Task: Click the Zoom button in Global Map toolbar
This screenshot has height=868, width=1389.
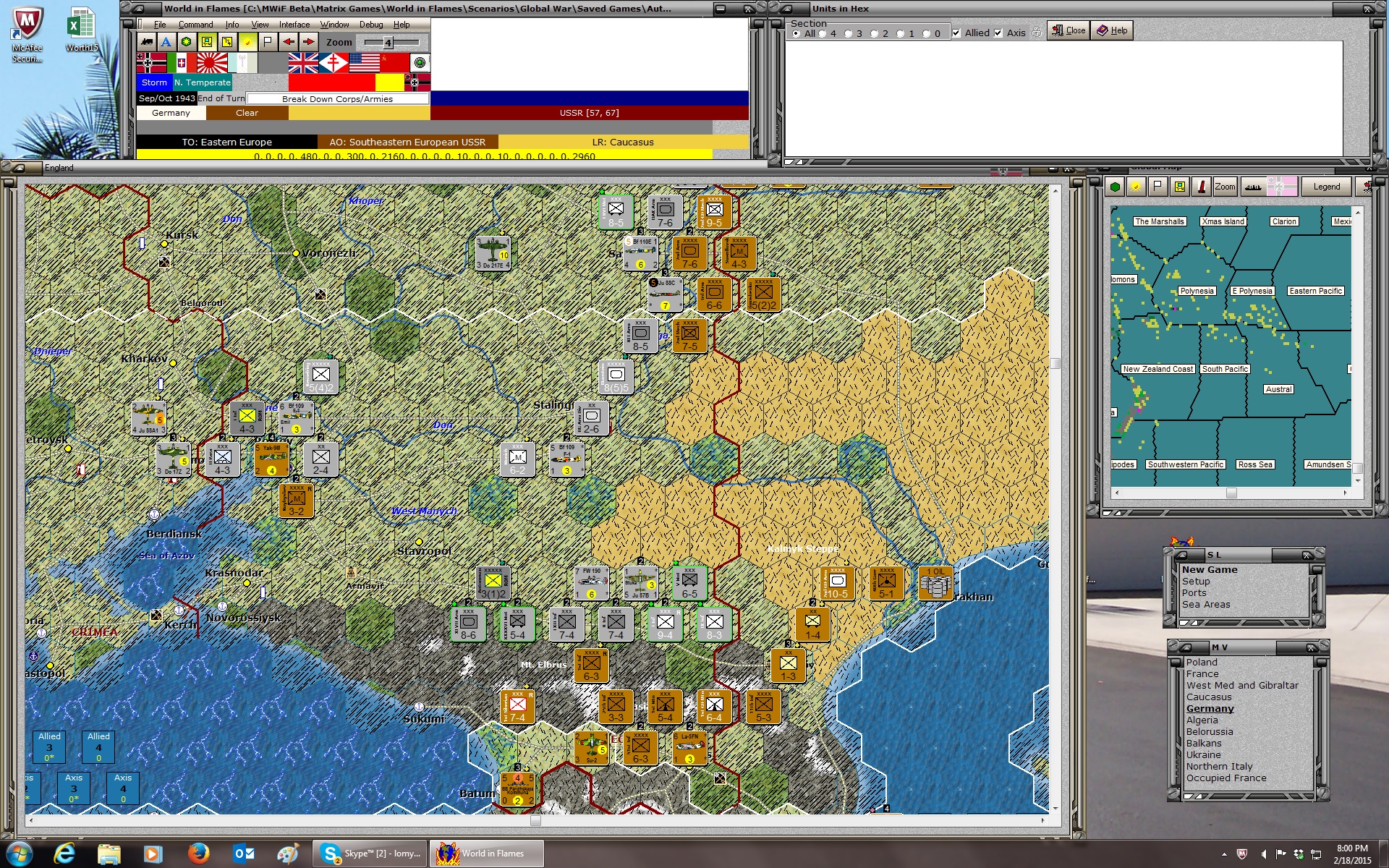Action: 1225,187
